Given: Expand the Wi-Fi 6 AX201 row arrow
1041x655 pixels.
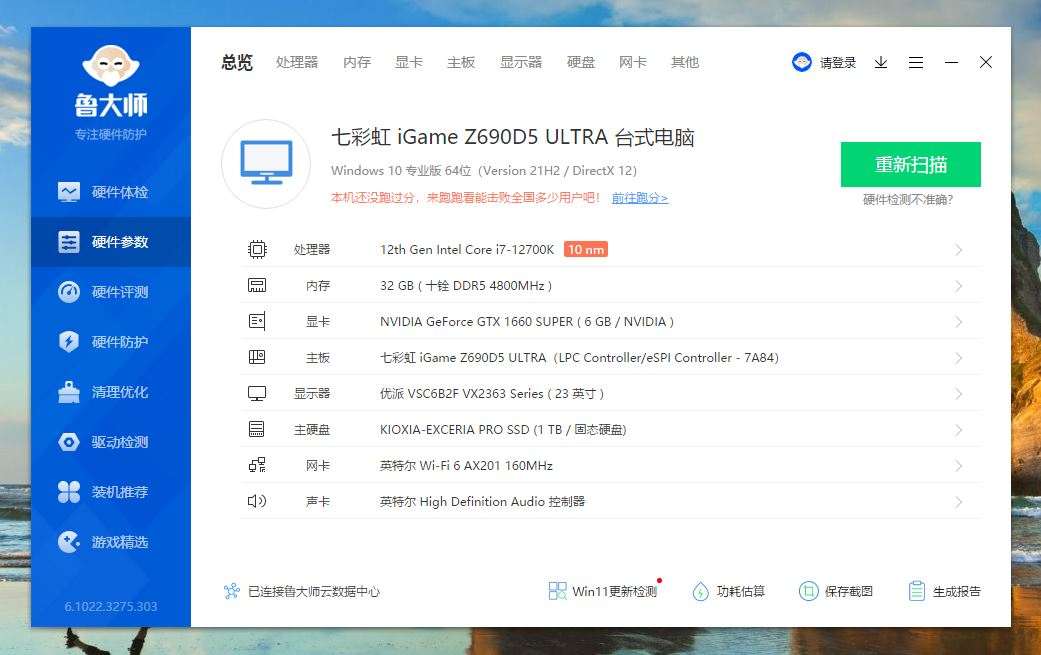Looking at the screenshot, I should tap(959, 466).
